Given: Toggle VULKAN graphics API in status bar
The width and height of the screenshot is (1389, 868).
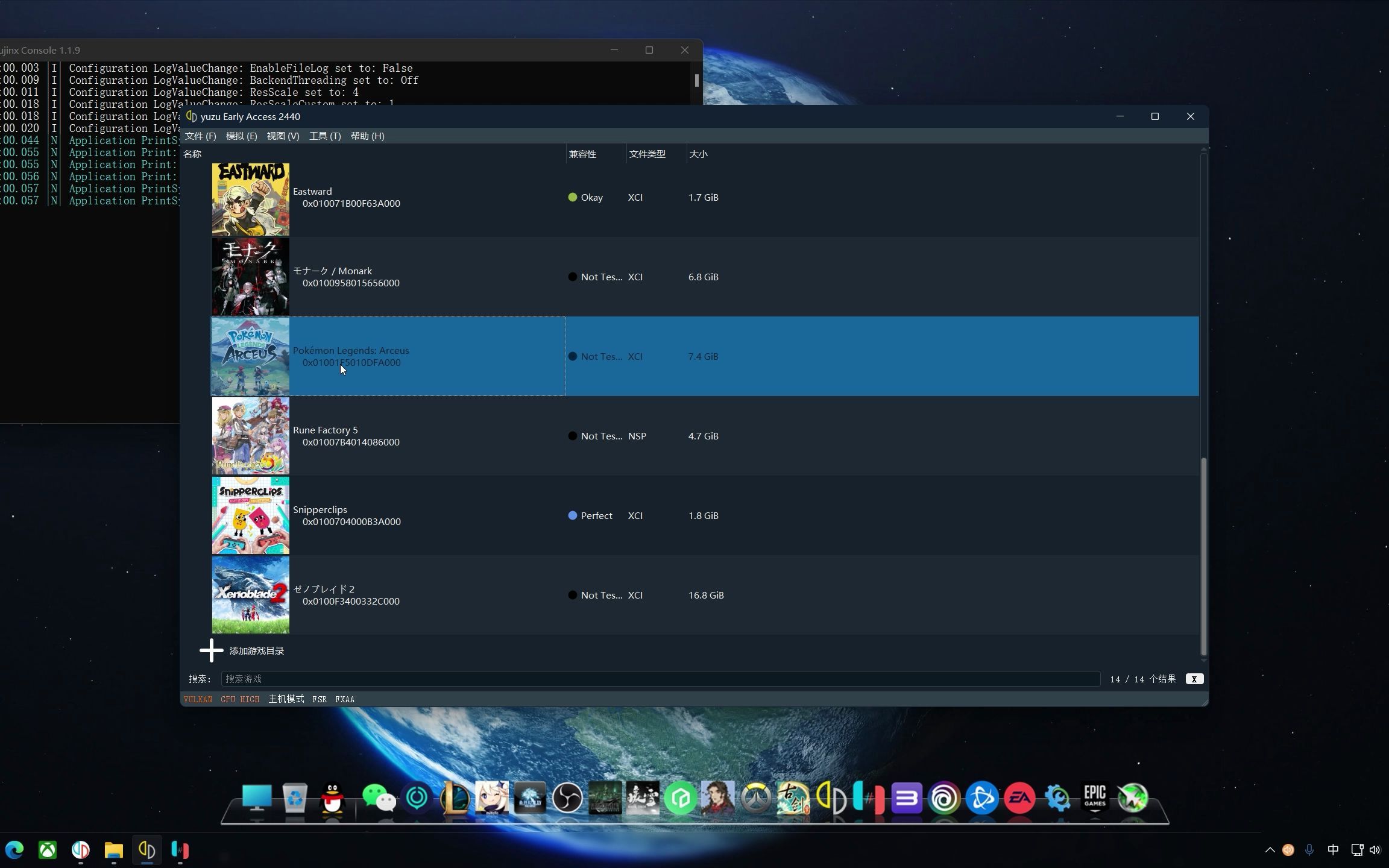Looking at the screenshot, I should click(198, 699).
